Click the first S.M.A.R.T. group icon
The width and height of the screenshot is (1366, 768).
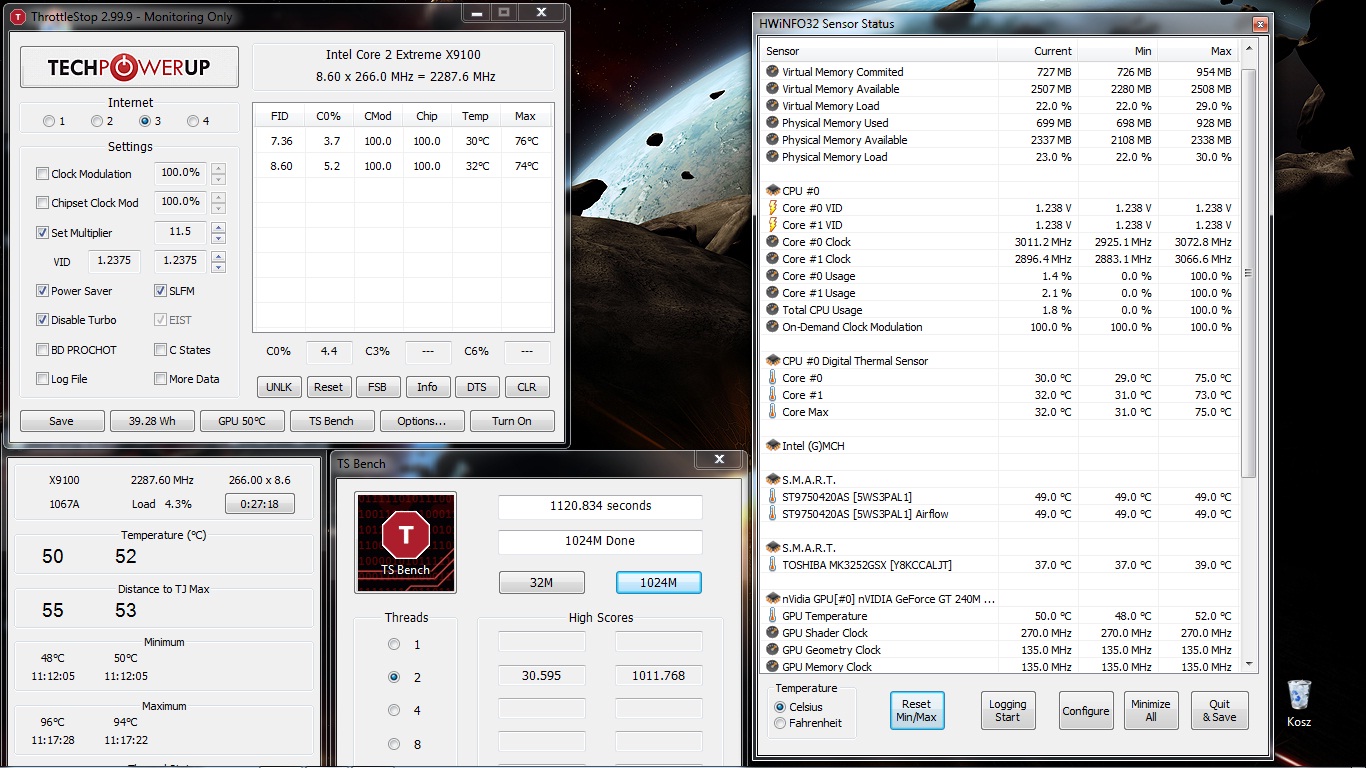[772, 480]
